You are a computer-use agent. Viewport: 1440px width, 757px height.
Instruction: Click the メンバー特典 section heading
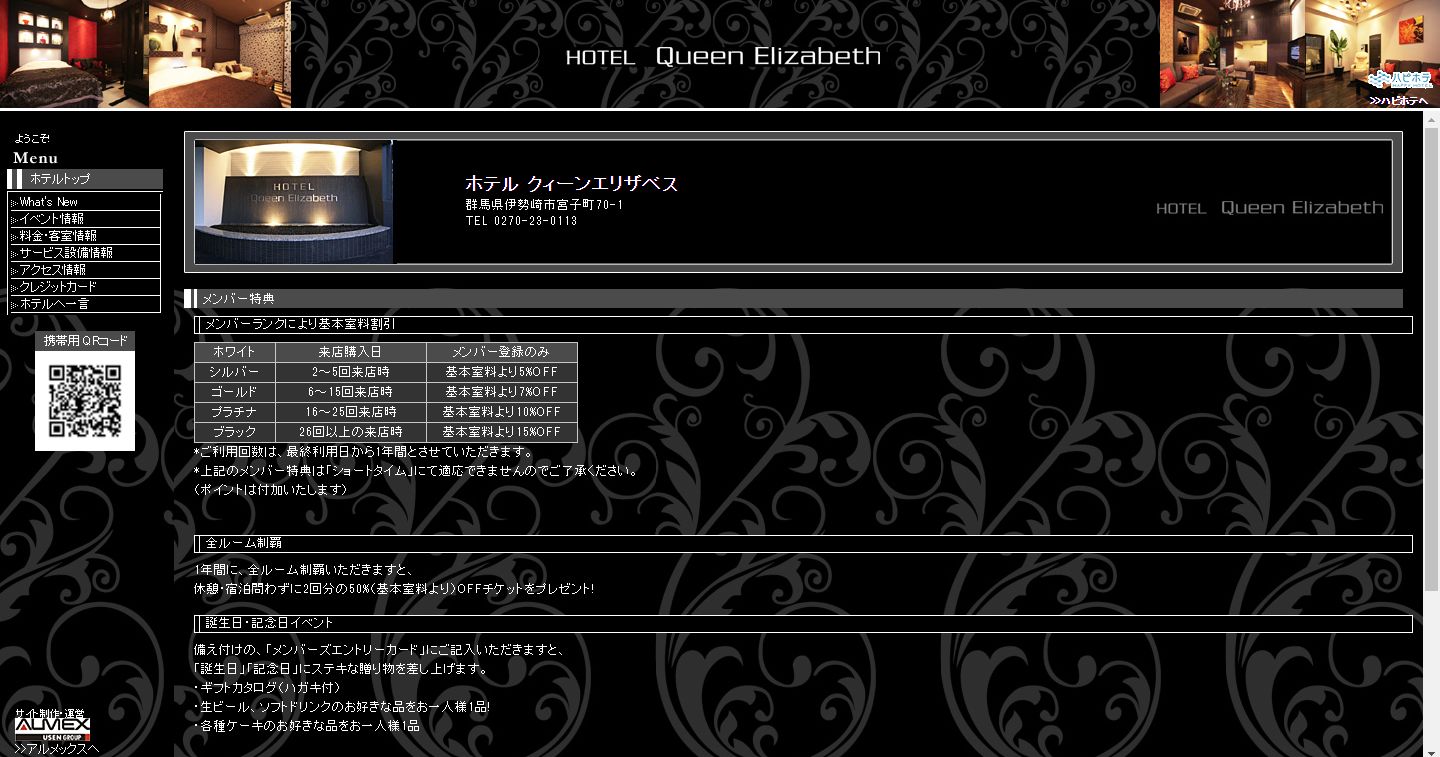click(x=238, y=299)
